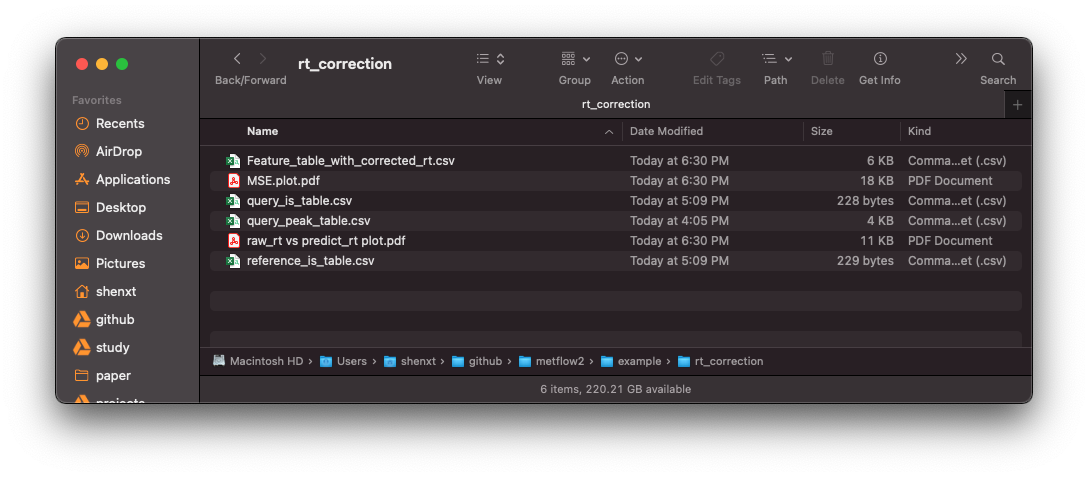Screen dimensions: 1088x477
Task: Click the Back arrow in toolbar
Action: click(x=237, y=59)
